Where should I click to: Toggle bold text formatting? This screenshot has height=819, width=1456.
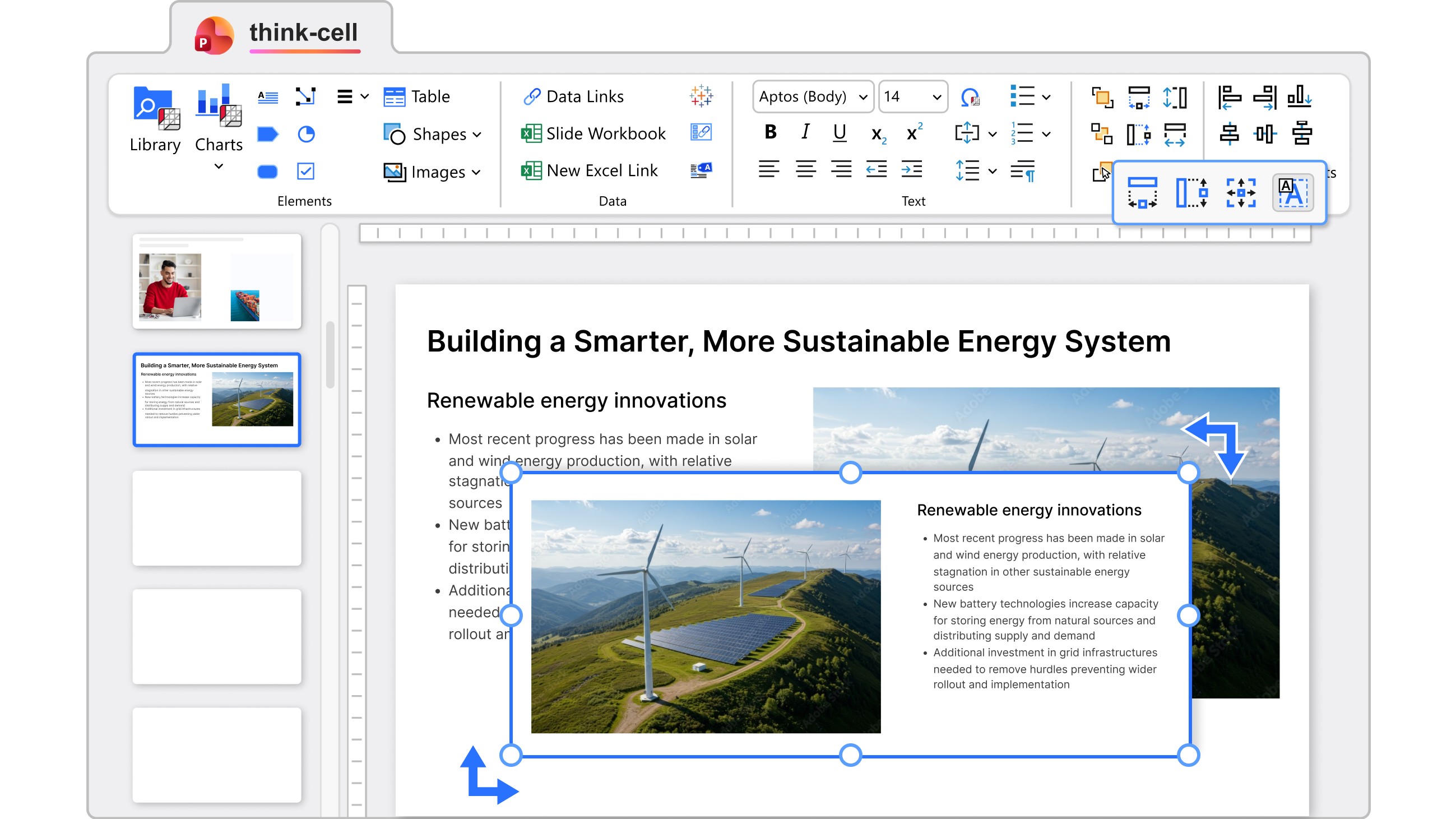pos(770,132)
